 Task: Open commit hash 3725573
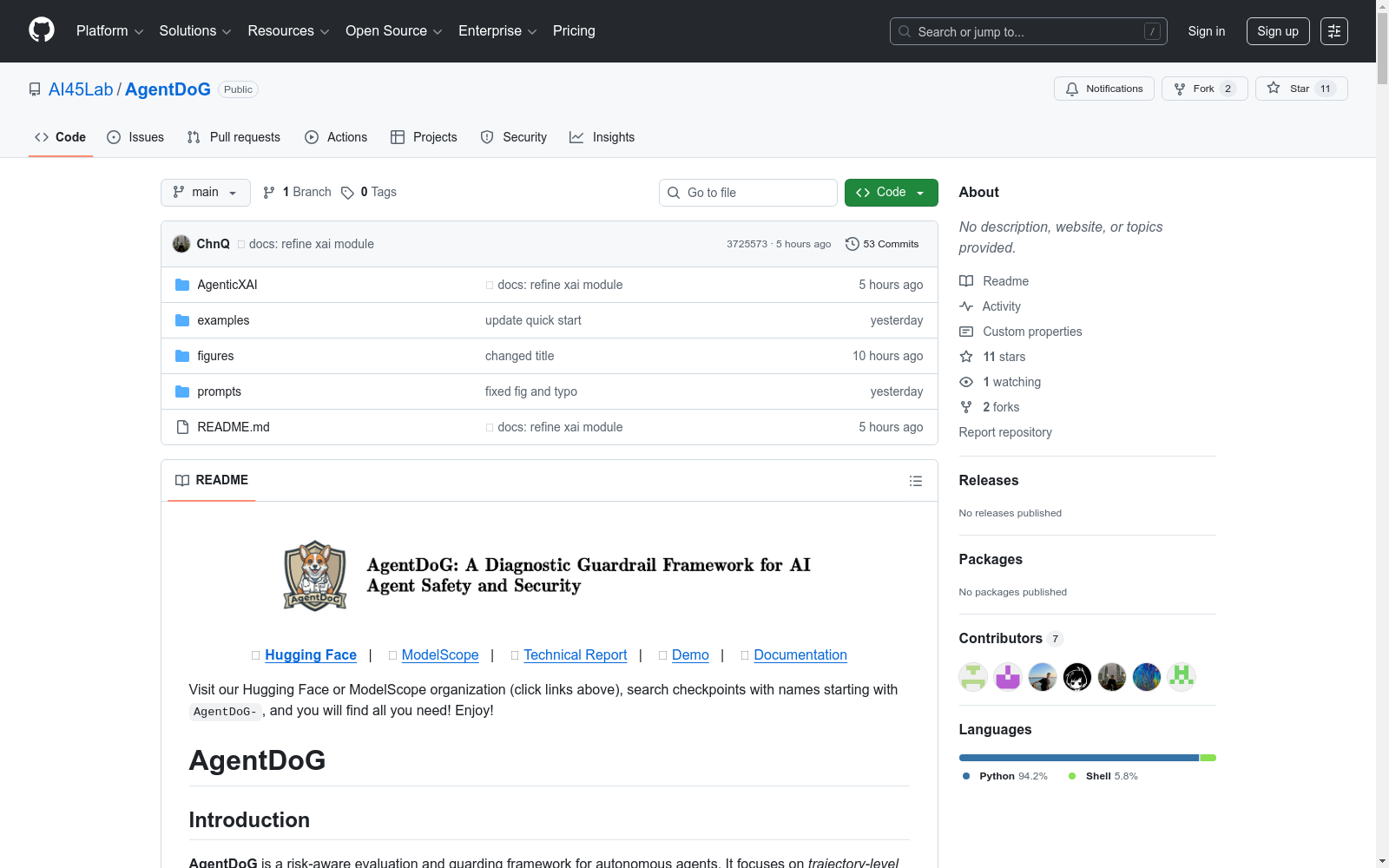[747, 244]
